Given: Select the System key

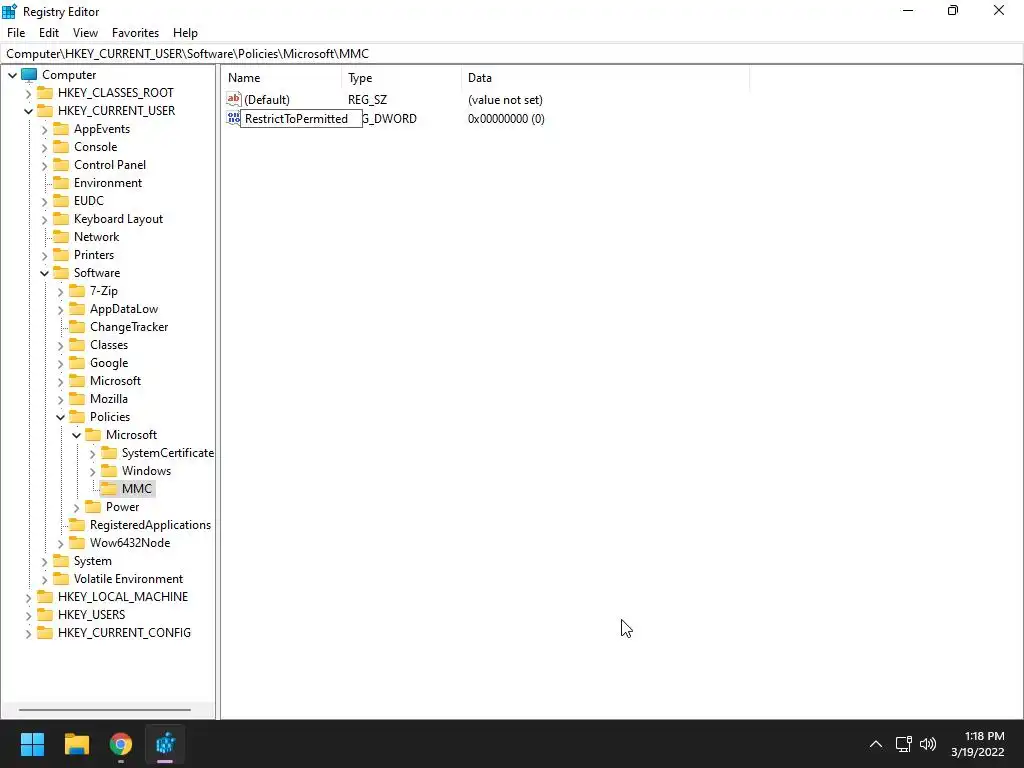Looking at the screenshot, I should [93, 561].
